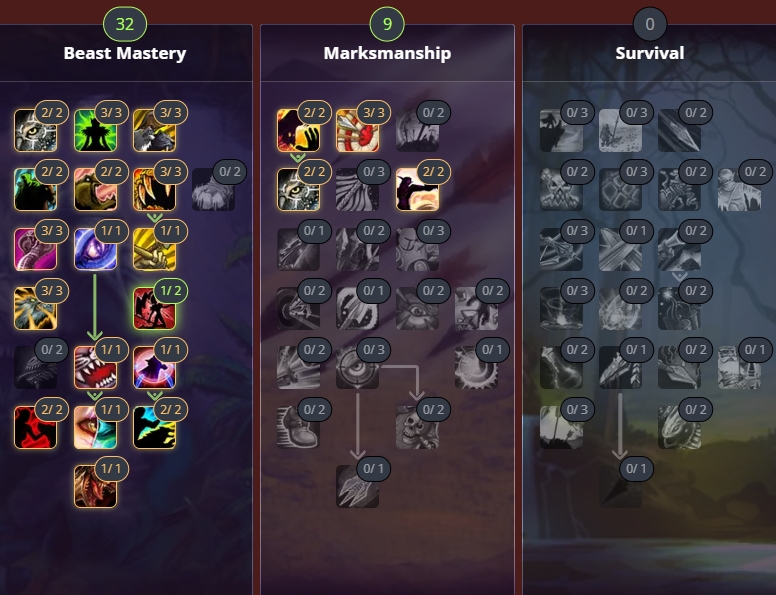The image size is (776, 595).
Task: Click the green 3/3 talent in Beast Mastery top row
Action: pyautogui.click(x=95, y=130)
